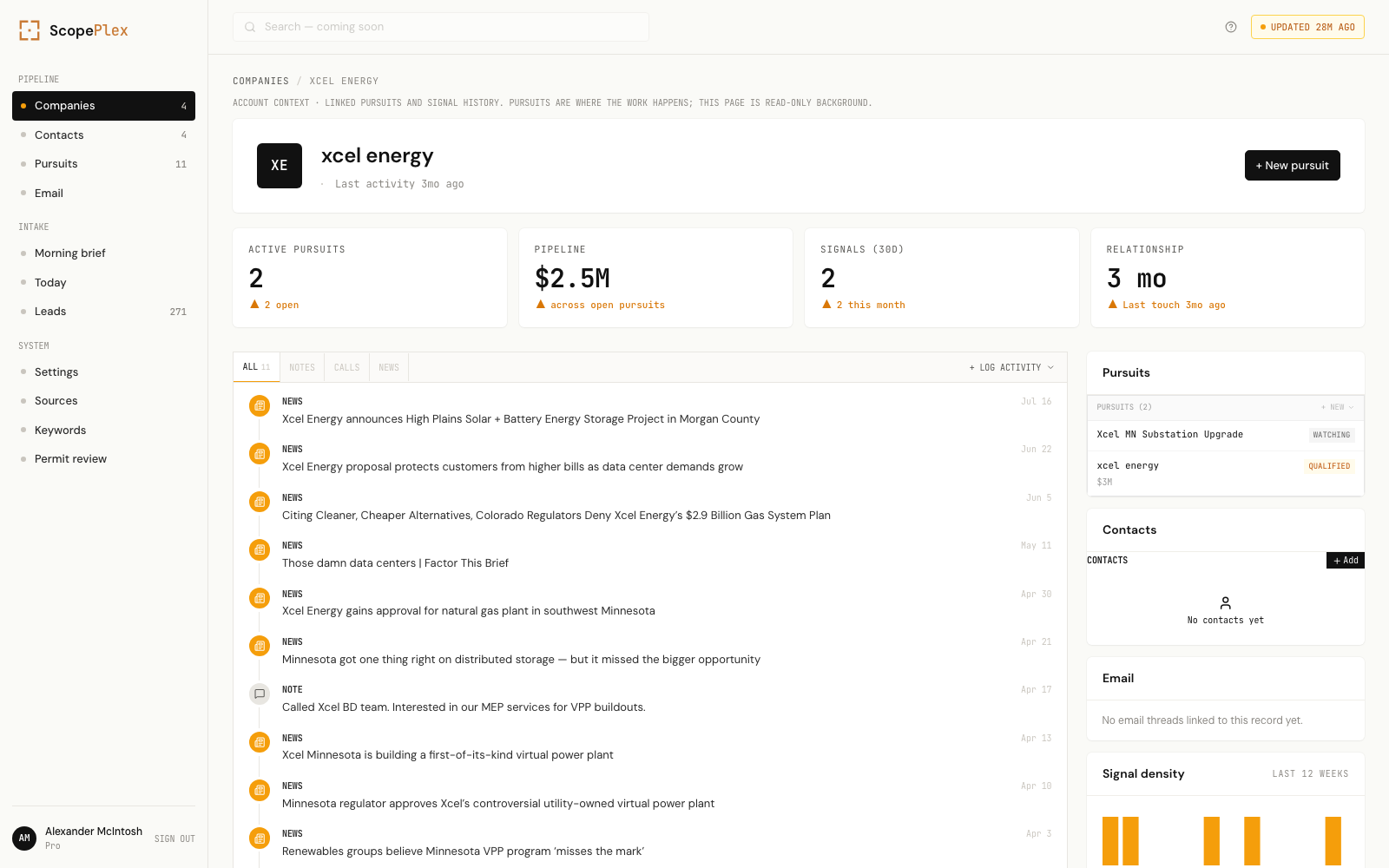Click news icon for data center bills item
This screenshot has width=1389, height=868.
coord(260,454)
